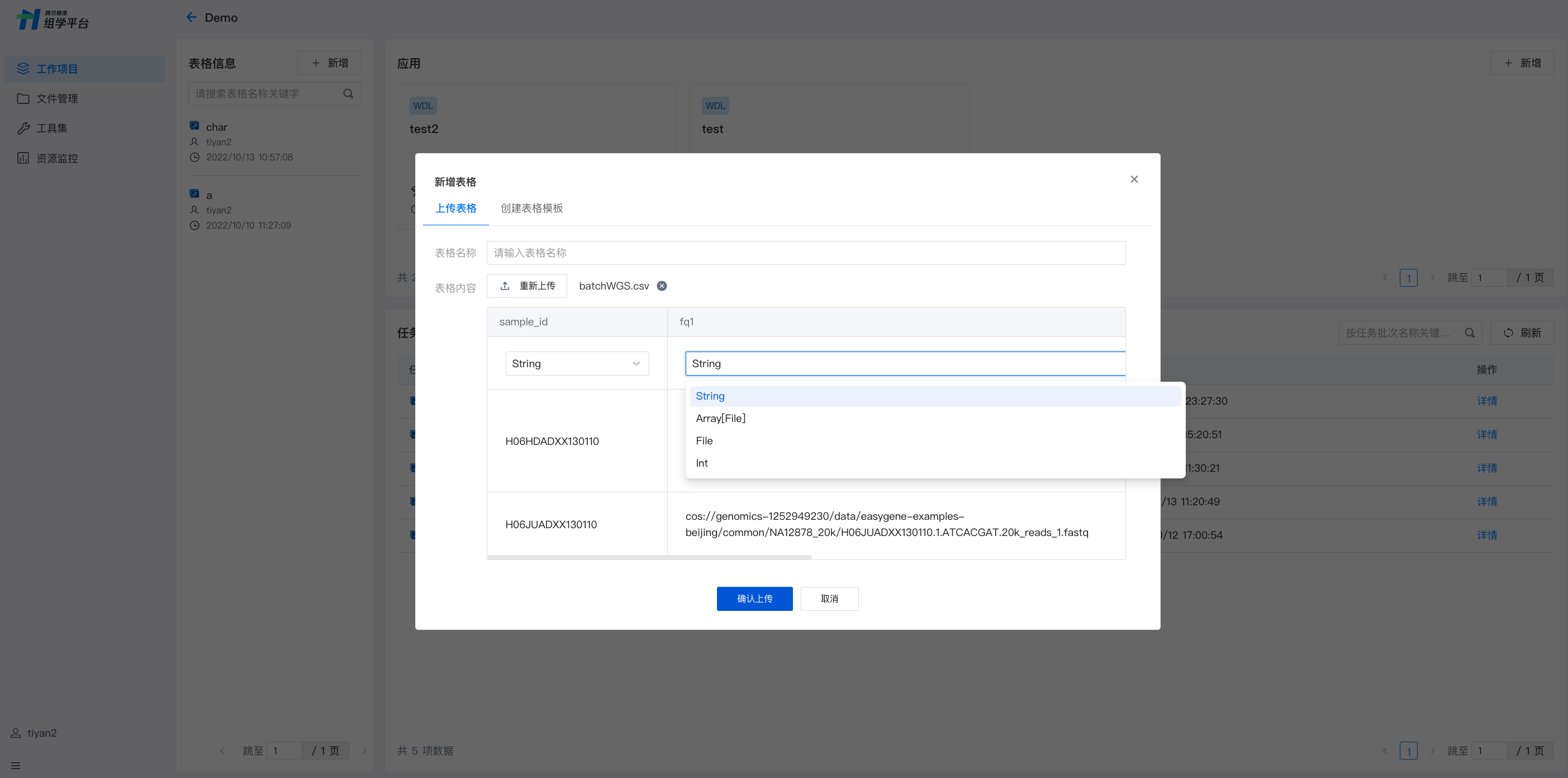1568x778 pixels.
Task: Click the 取消 button
Action: click(x=829, y=599)
